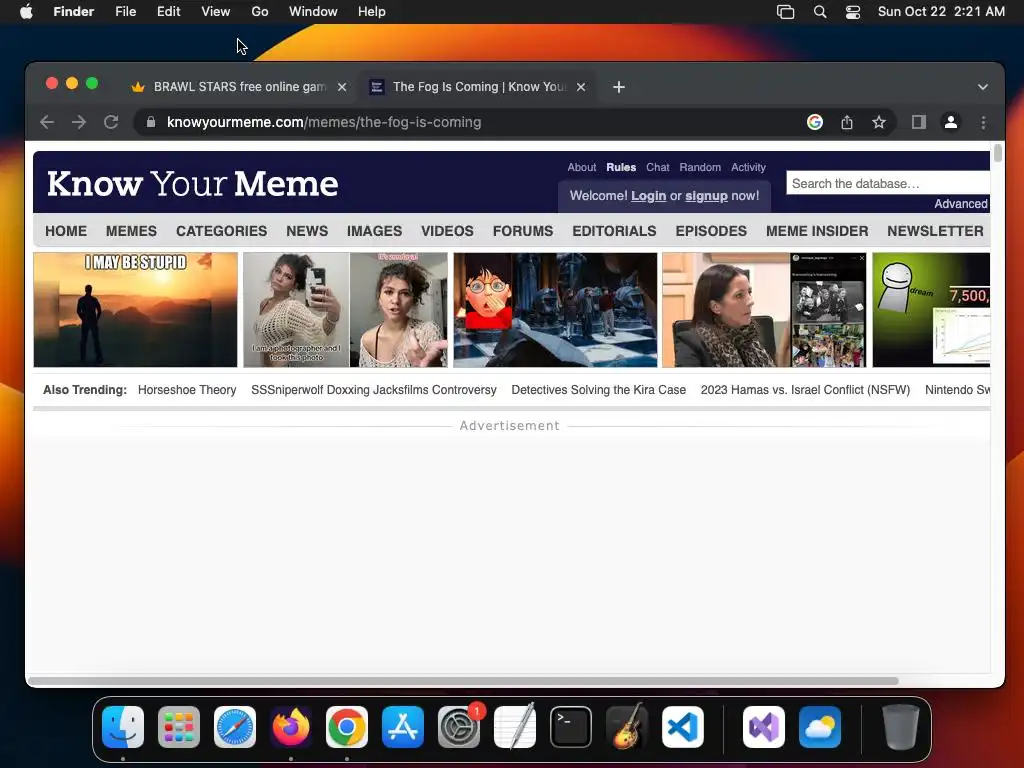Open a new tab with plus button
This screenshot has height=768, width=1024.
click(x=619, y=87)
